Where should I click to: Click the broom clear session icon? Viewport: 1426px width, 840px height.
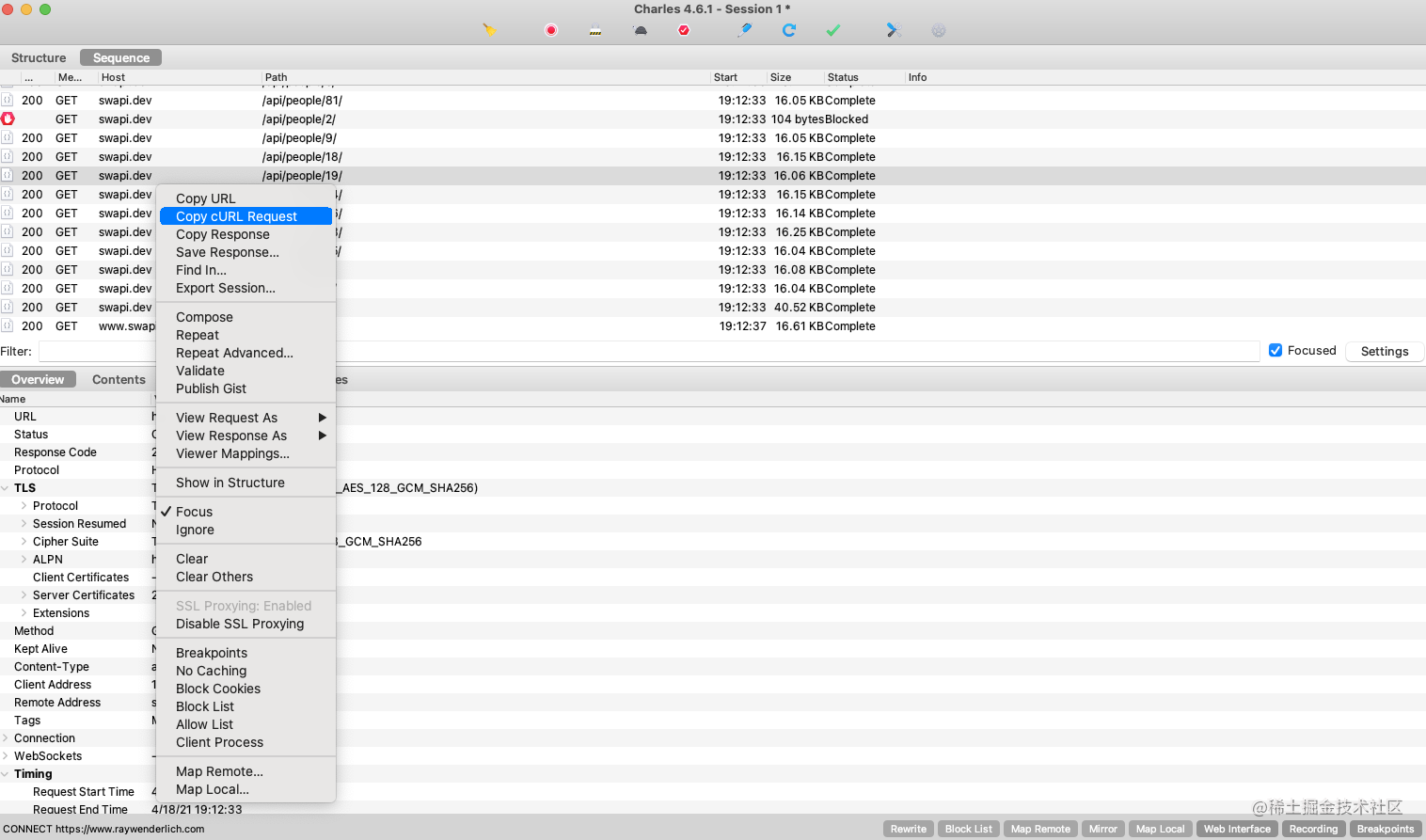[x=489, y=30]
